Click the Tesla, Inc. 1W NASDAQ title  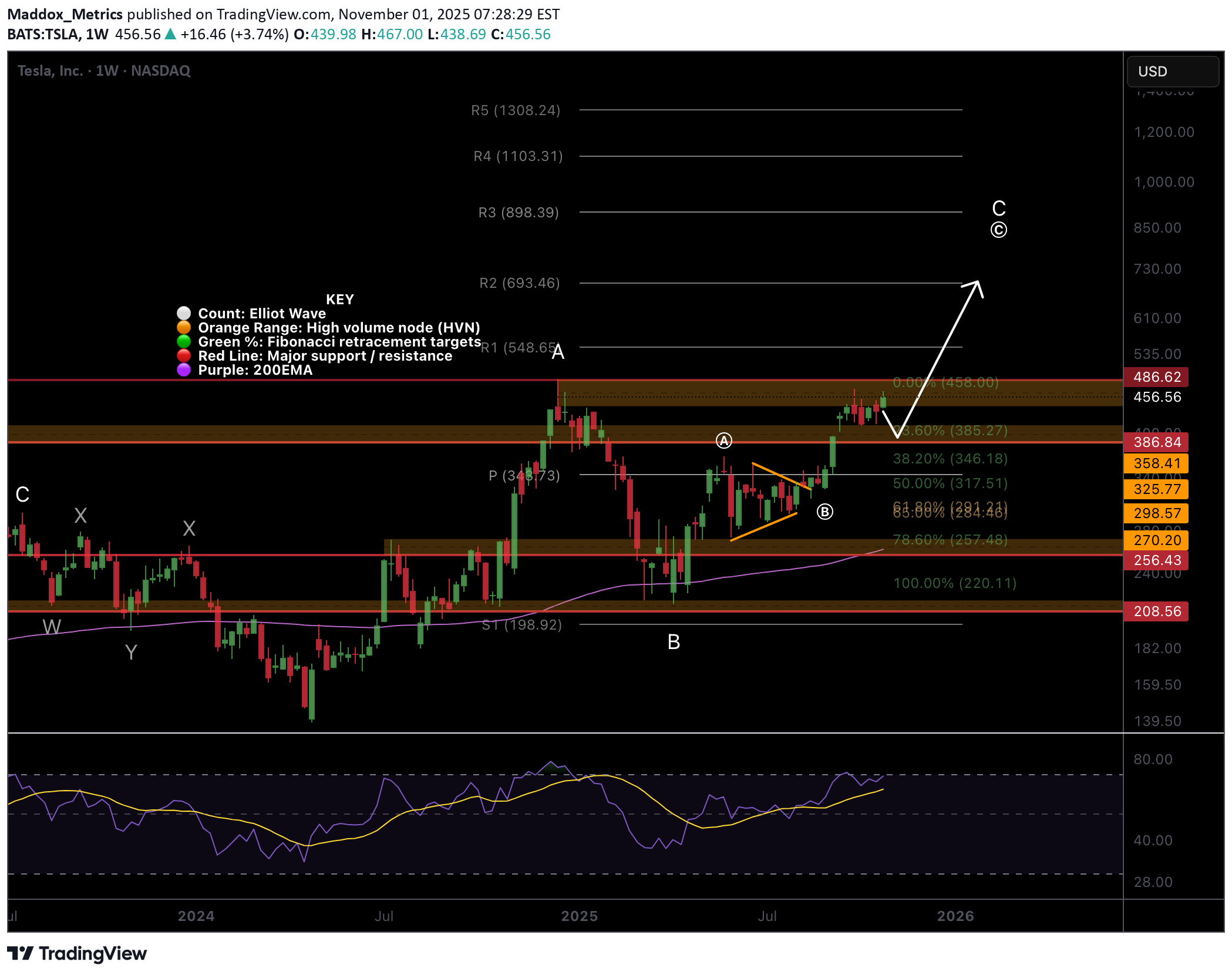104,71
